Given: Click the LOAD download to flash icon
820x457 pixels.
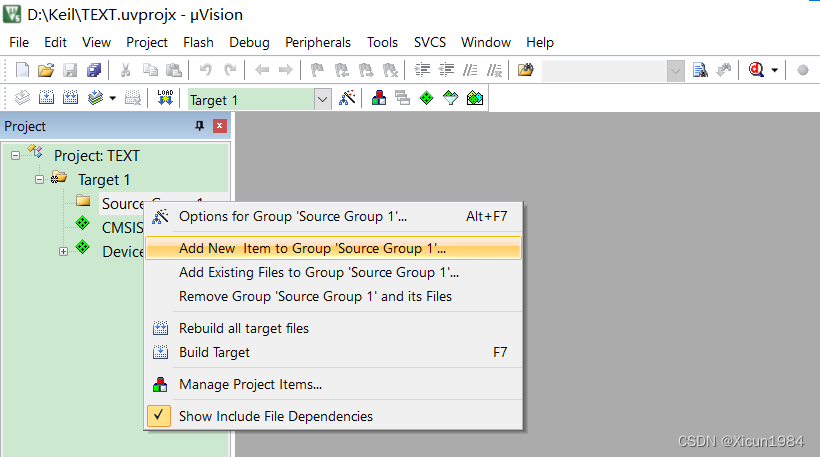Looking at the screenshot, I should point(165,98).
